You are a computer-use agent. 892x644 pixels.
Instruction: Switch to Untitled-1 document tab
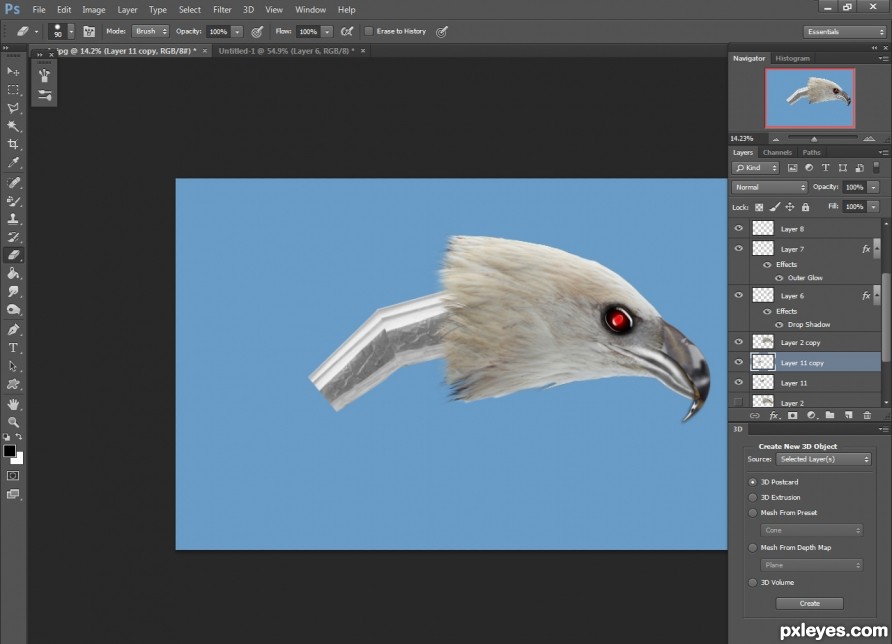click(x=286, y=51)
